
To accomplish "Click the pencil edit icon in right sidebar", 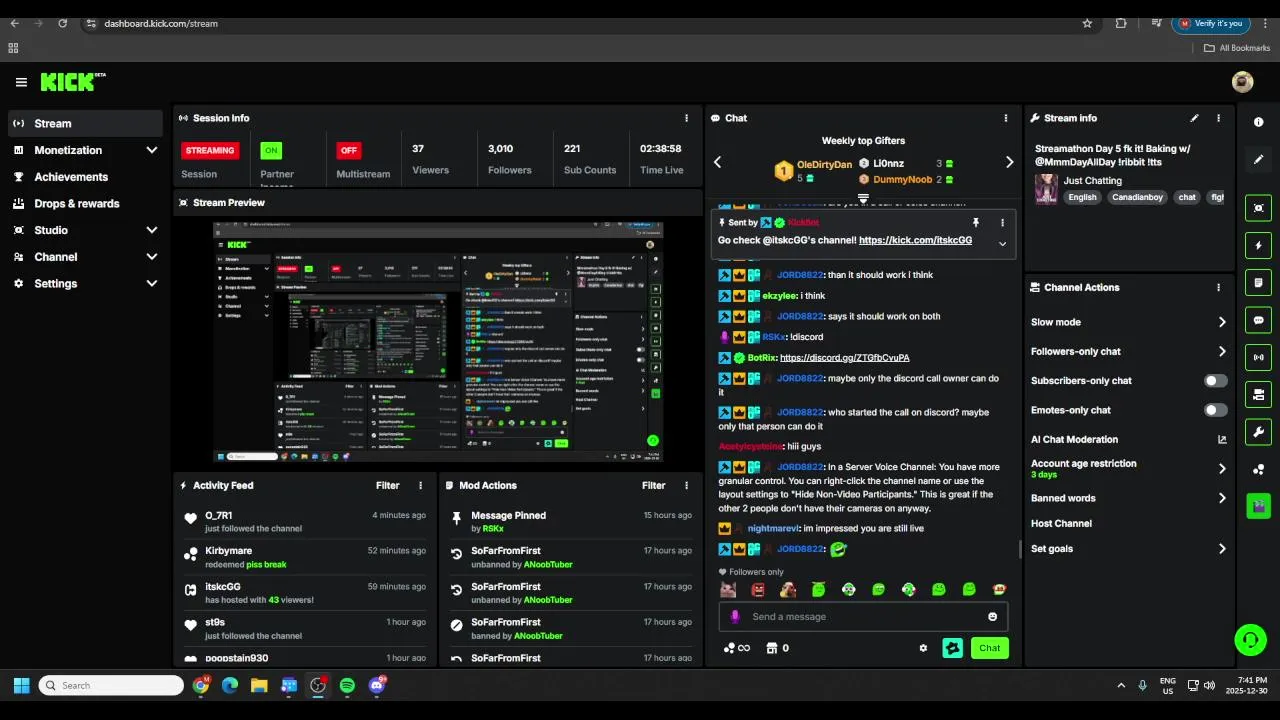I will coord(1258,159).
